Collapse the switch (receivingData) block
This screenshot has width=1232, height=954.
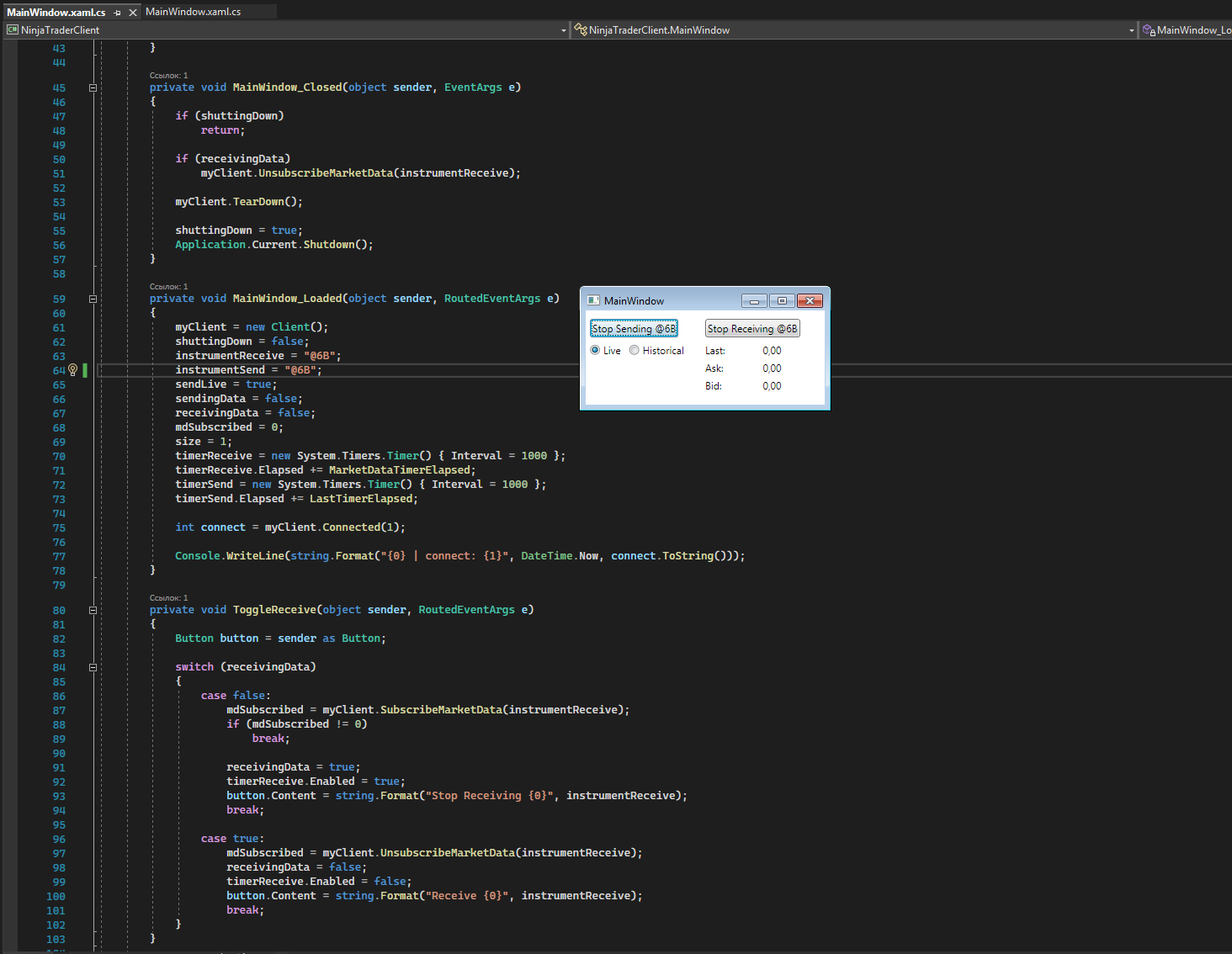click(93, 667)
